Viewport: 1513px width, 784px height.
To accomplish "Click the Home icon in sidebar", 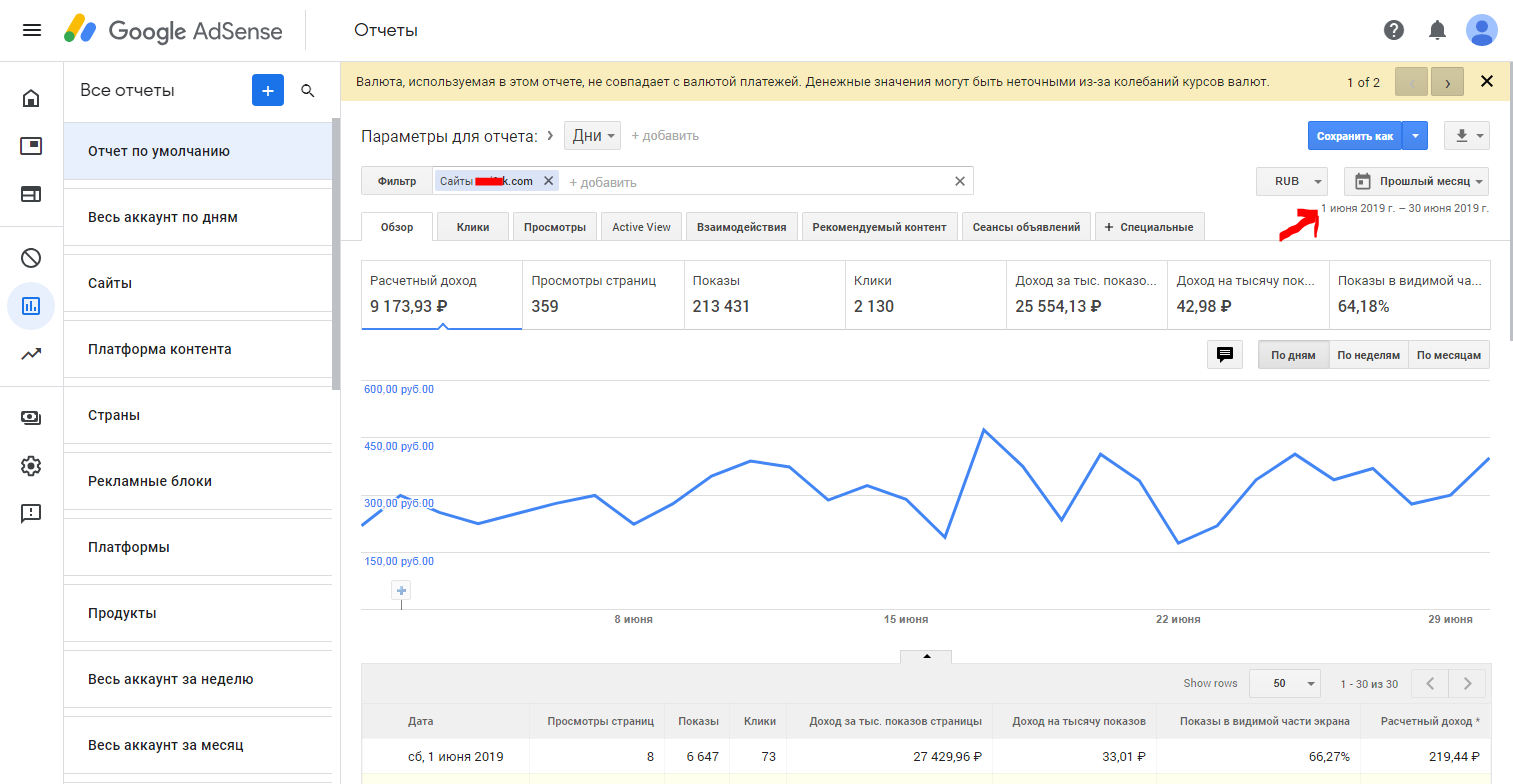I will click(x=31, y=98).
